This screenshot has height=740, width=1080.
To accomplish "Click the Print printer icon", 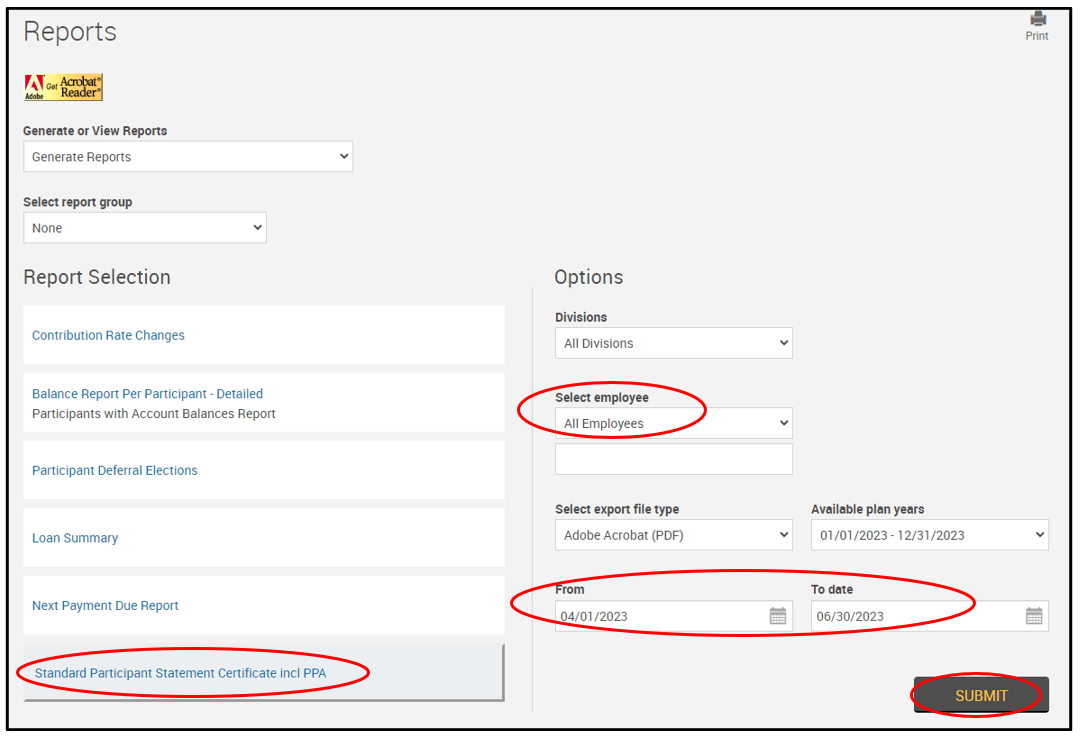I will point(1037,19).
